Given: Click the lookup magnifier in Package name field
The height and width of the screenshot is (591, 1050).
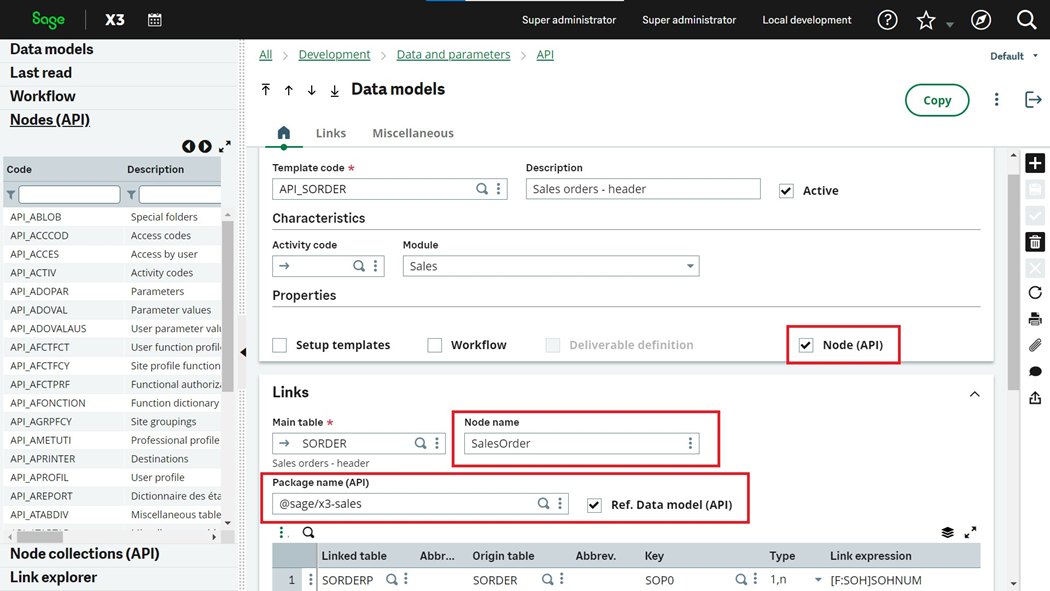Looking at the screenshot, I should point(543,503).
